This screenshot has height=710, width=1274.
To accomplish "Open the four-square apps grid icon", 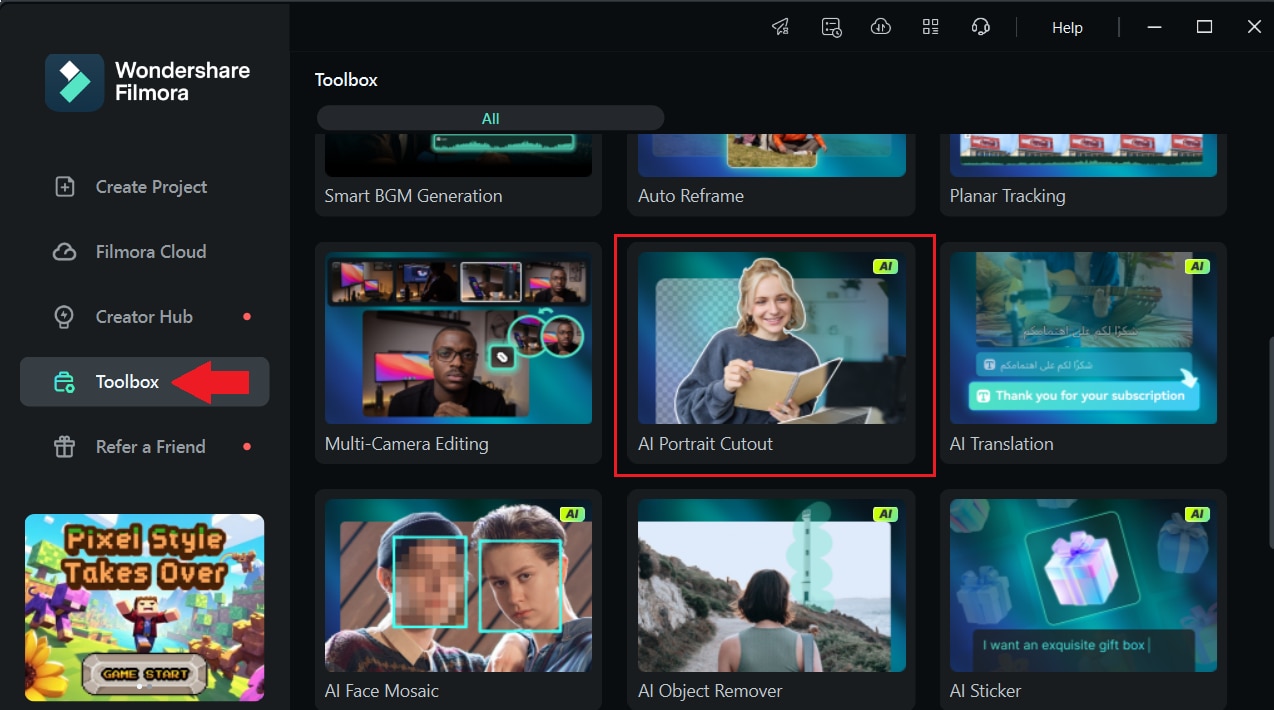I will [931, 27].
